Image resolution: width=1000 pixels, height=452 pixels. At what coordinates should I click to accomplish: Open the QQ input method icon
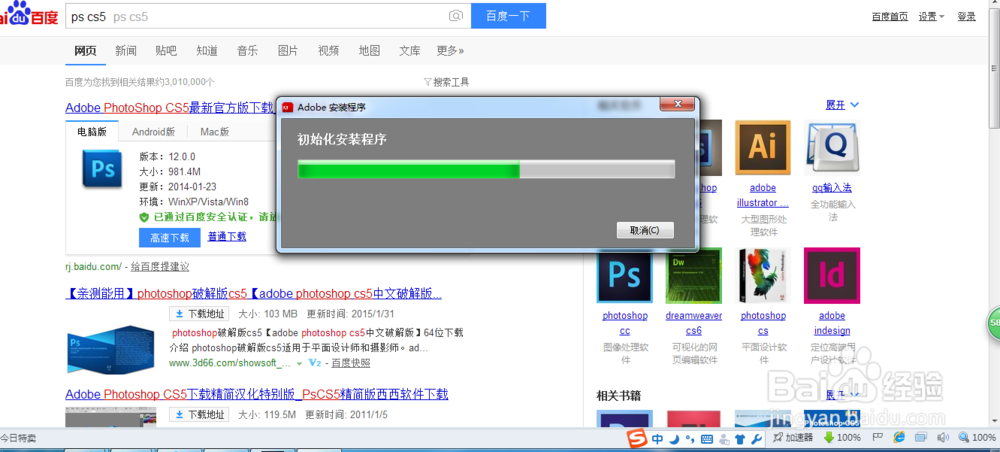pyautogui.click(x=832, y=147)
